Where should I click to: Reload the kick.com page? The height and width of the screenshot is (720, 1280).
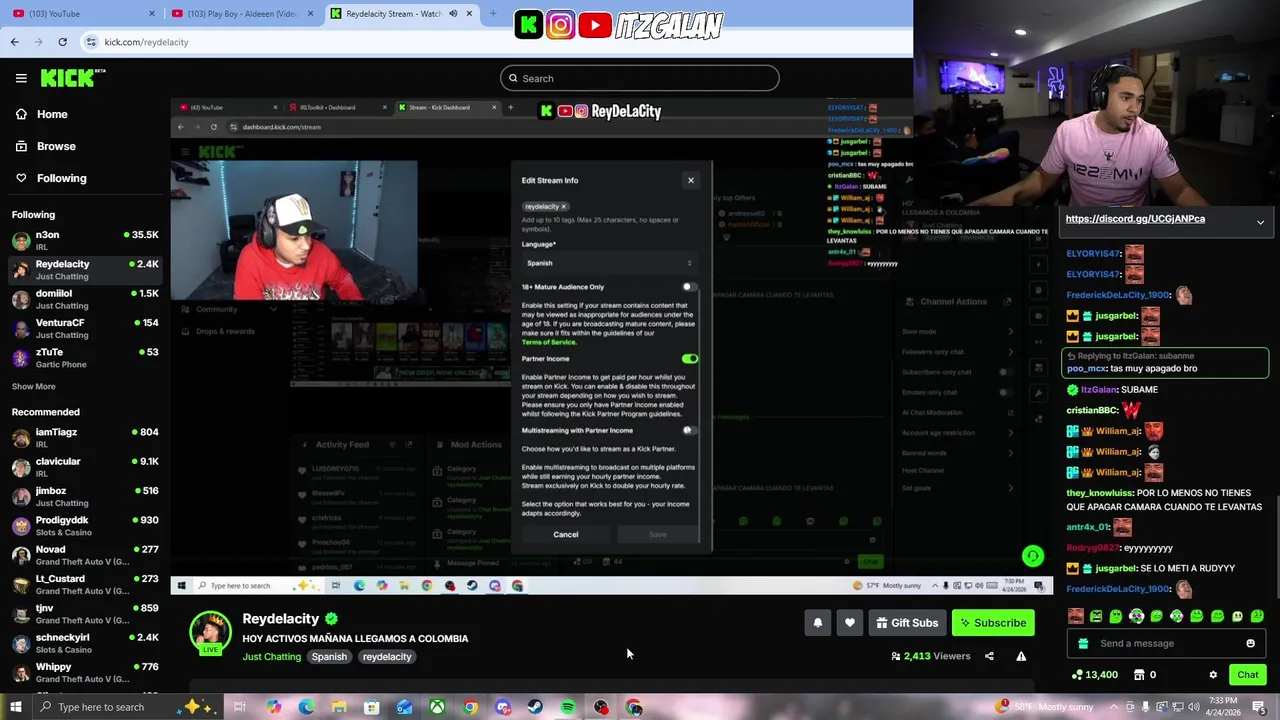[x=62, y=42]
